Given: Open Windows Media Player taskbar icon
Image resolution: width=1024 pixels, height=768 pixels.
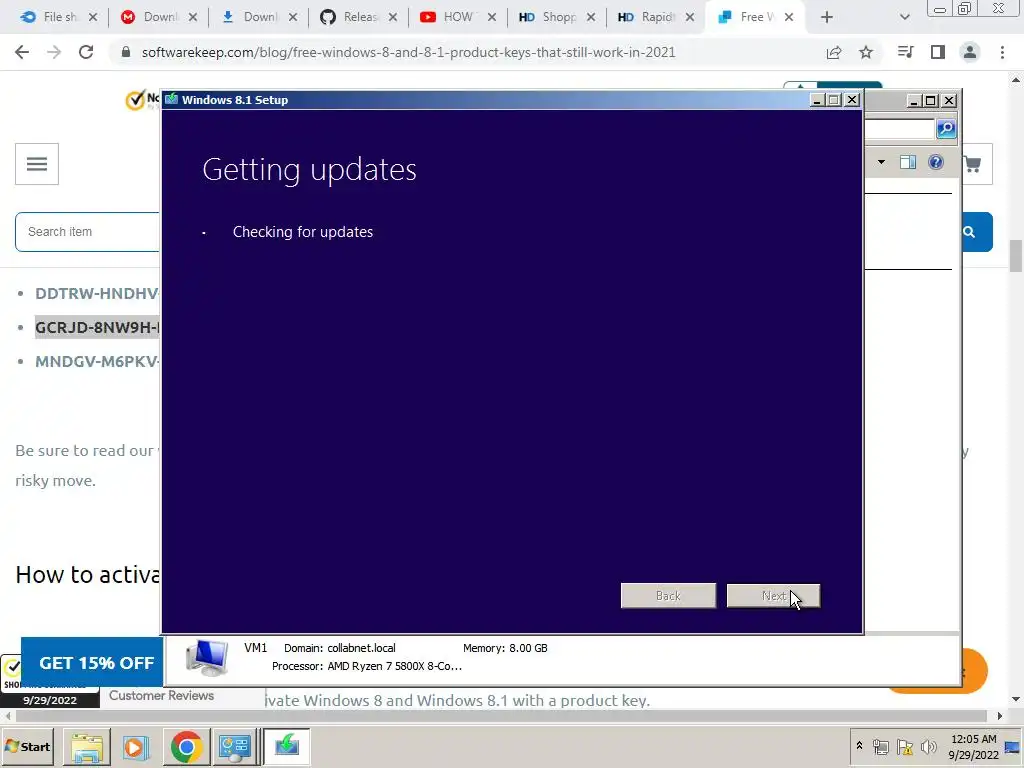Looking at the screenshot, I should tap(135, 746).
